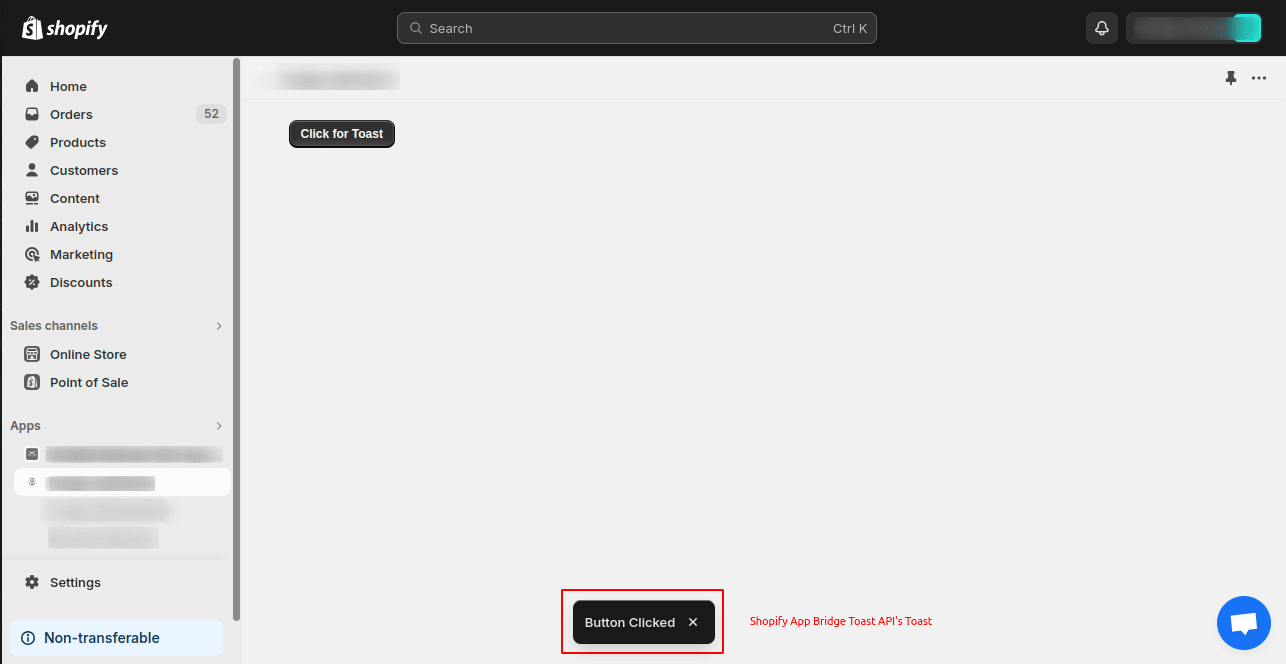Viewport: 1286px width, 664px height.
Task: Select the Point of Sale channel
Action: [x=89, y=382]
